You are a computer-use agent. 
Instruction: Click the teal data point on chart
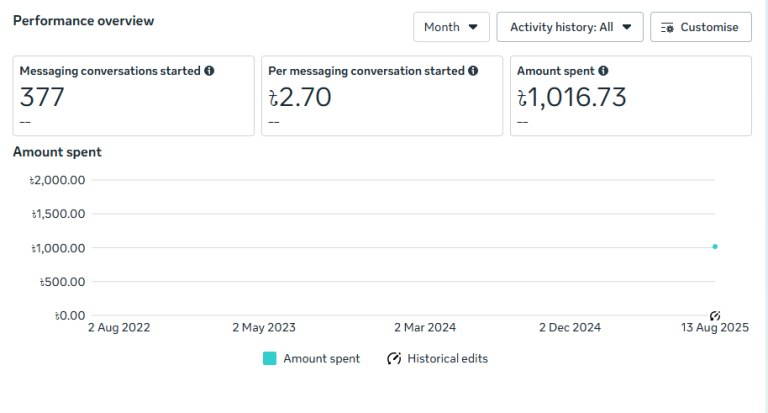tap(715, 246)
